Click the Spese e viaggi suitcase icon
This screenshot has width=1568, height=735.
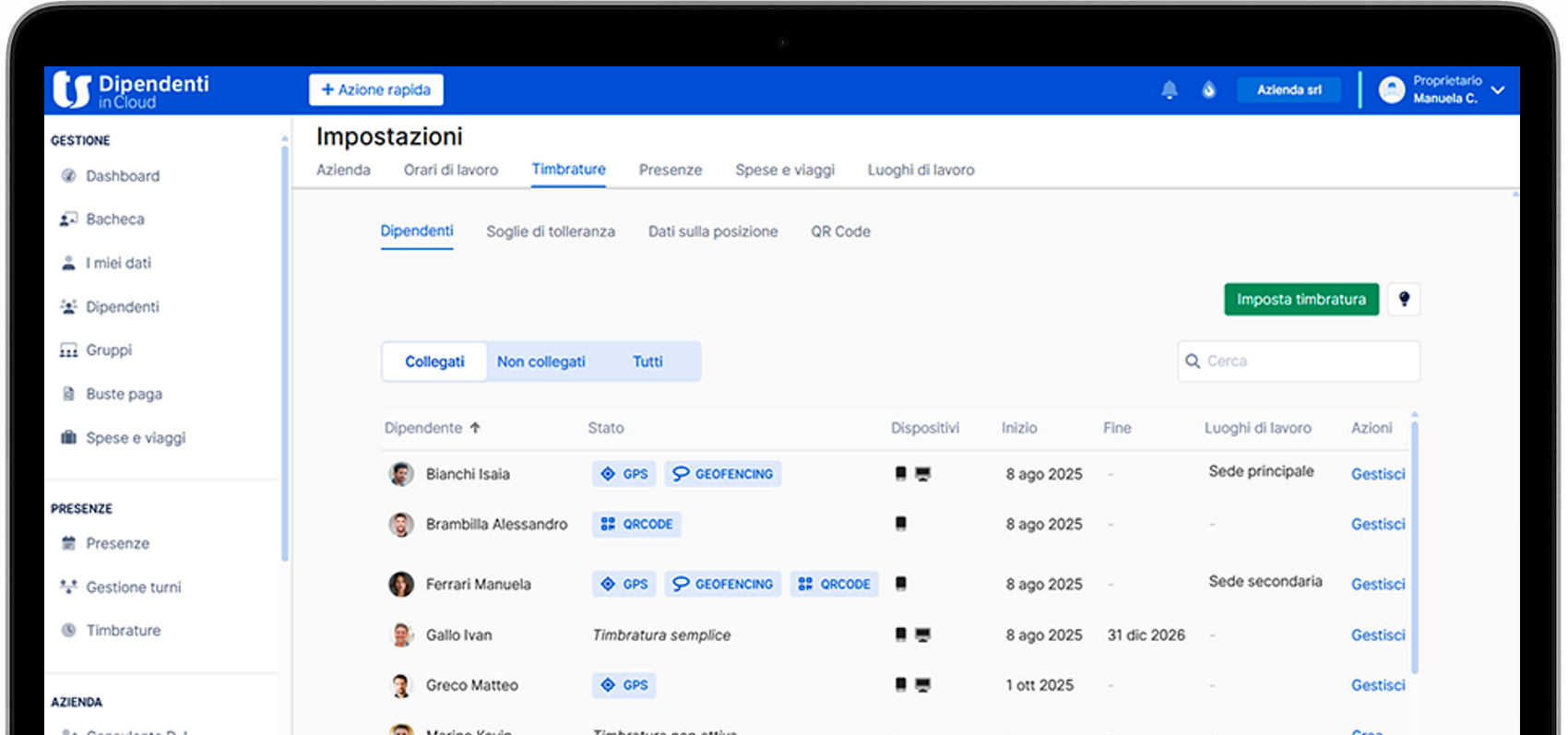[68, 437]
